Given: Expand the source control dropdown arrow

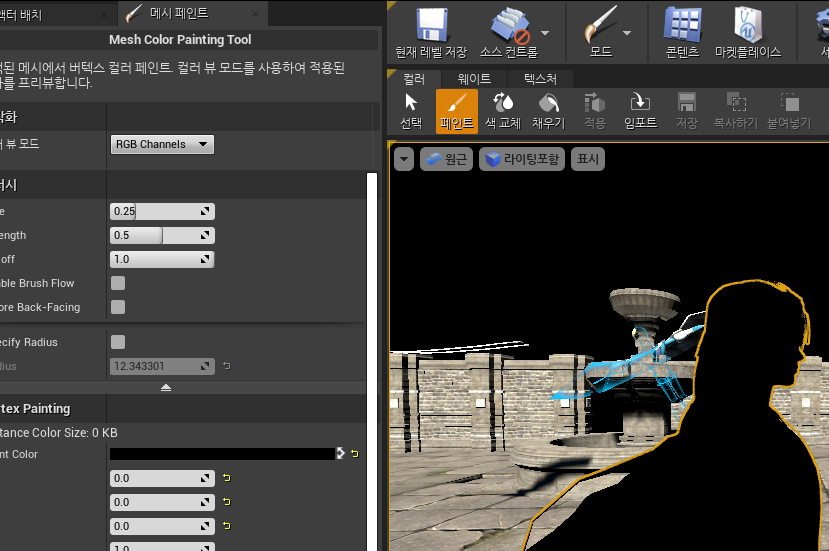Looking at the screenshot, I should pyautogui.click(x=545, y=33).
